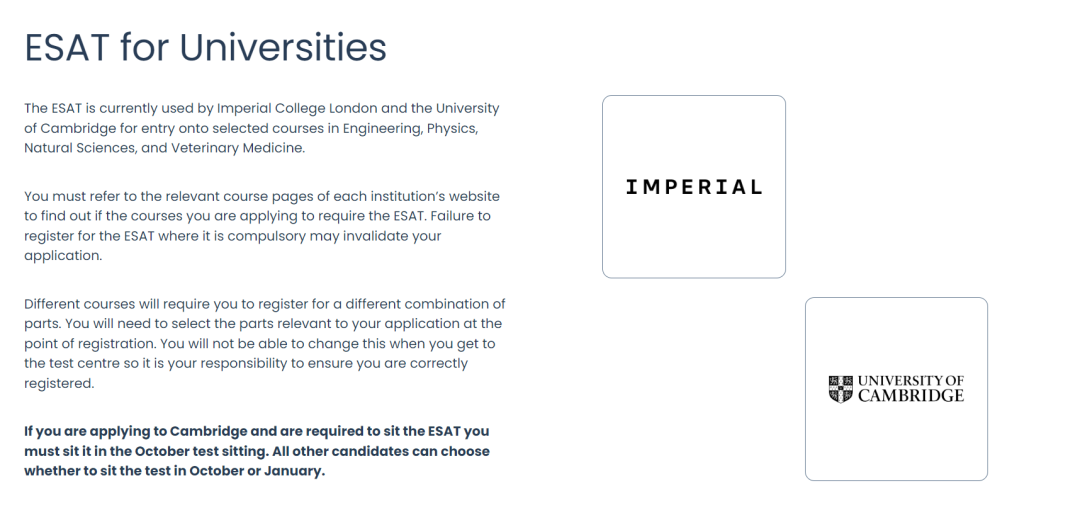
Task: Click the Cambridge coat of arms crest
Action: pos(840,389)
